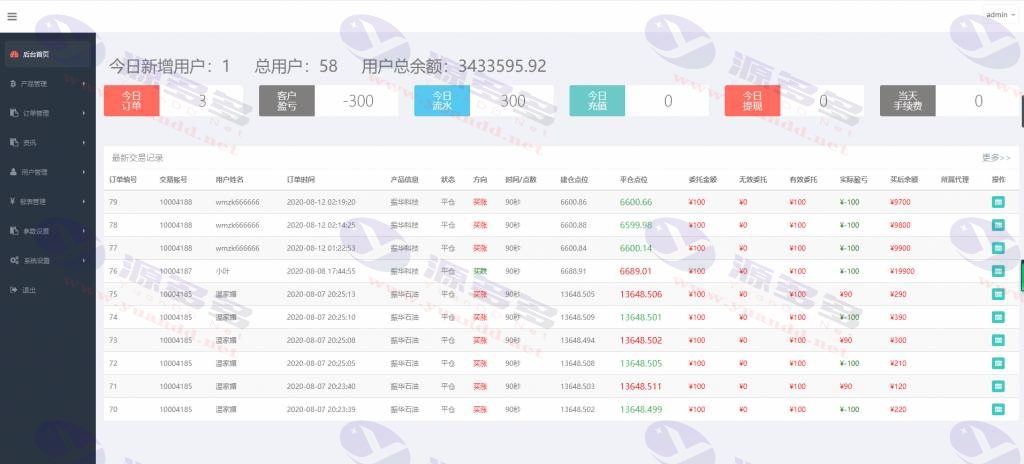Click the 今日流水 blue tile
Screen dimensions: 1024x464
442,101
